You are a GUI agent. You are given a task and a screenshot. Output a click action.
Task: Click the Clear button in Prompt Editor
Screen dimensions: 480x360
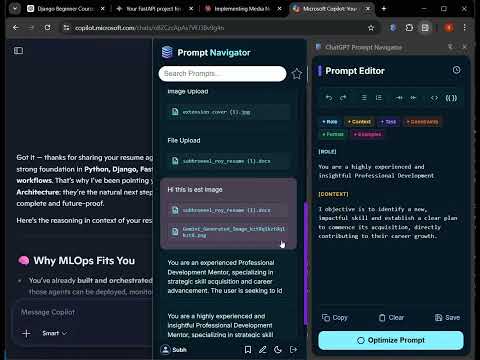pyautogui.click(x=391, y=318)
